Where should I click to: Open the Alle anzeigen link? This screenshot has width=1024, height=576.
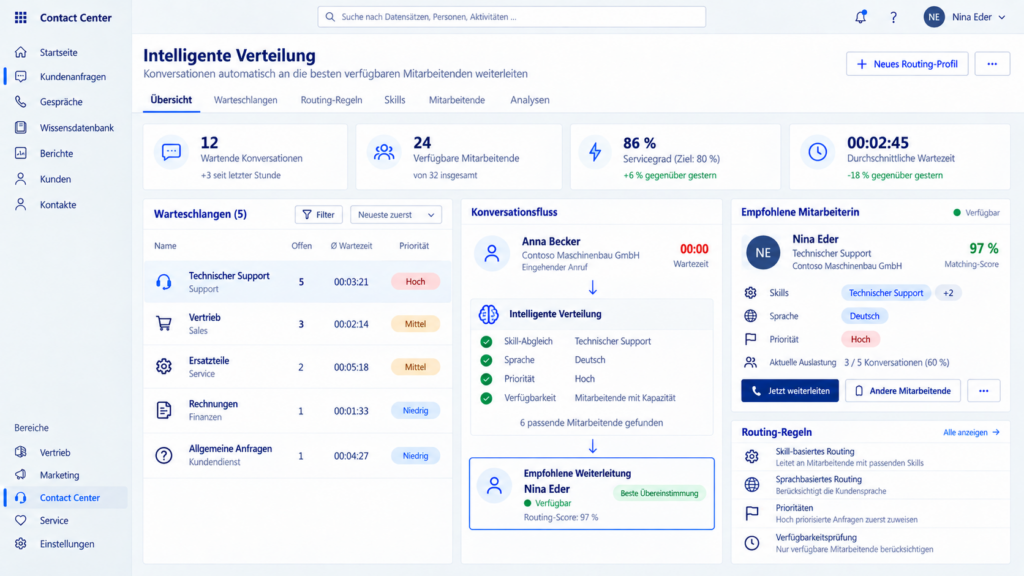point(971,432)
